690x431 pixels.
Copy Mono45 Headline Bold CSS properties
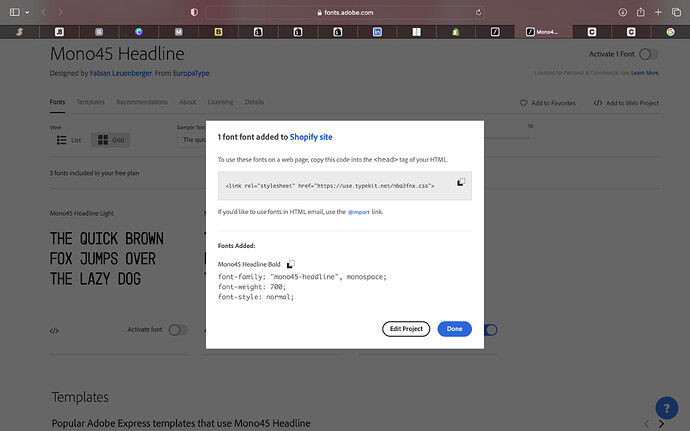tap(290, 264)
